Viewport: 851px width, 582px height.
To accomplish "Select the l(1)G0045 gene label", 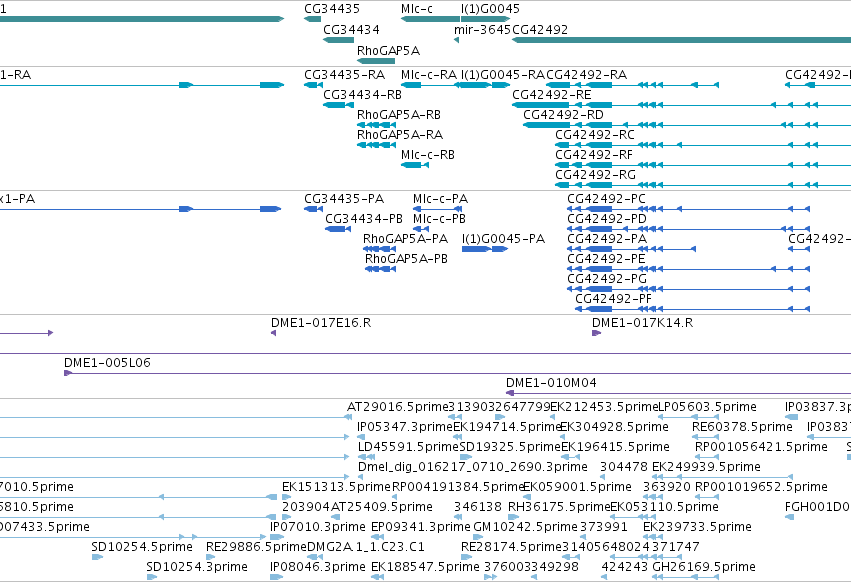I will click(x=490, y=9).
